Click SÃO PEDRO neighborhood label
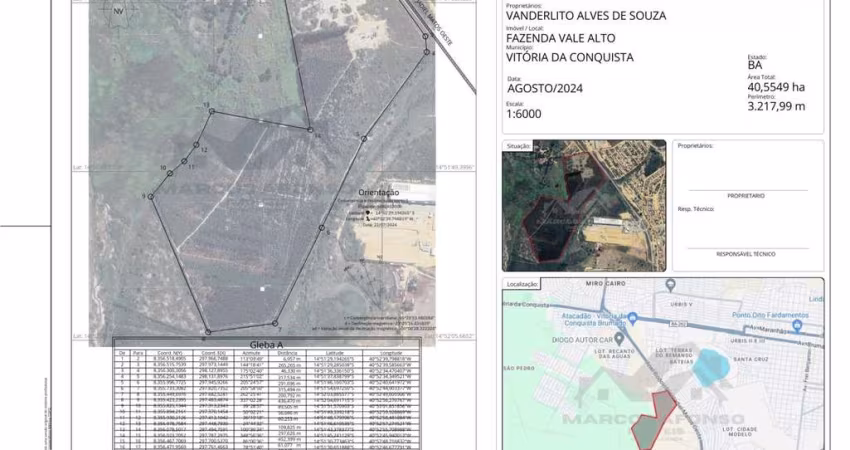 [x=519, y=368]
